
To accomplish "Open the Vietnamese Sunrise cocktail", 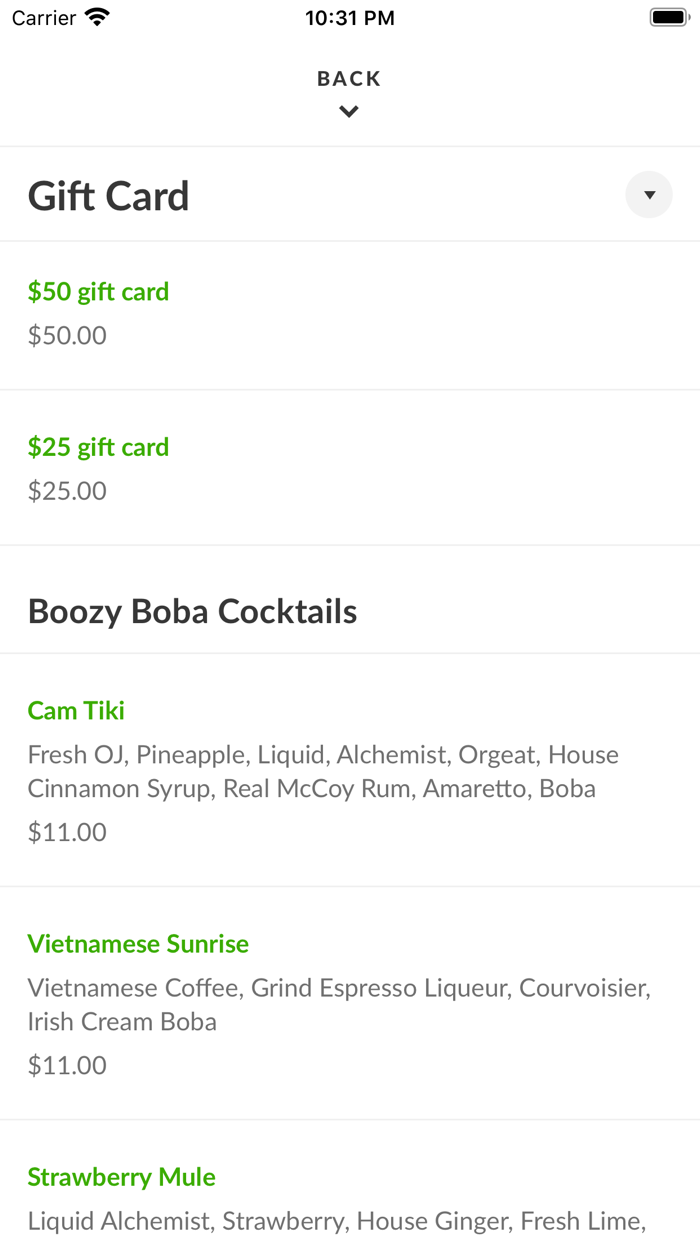I will (x=138, y=944).
